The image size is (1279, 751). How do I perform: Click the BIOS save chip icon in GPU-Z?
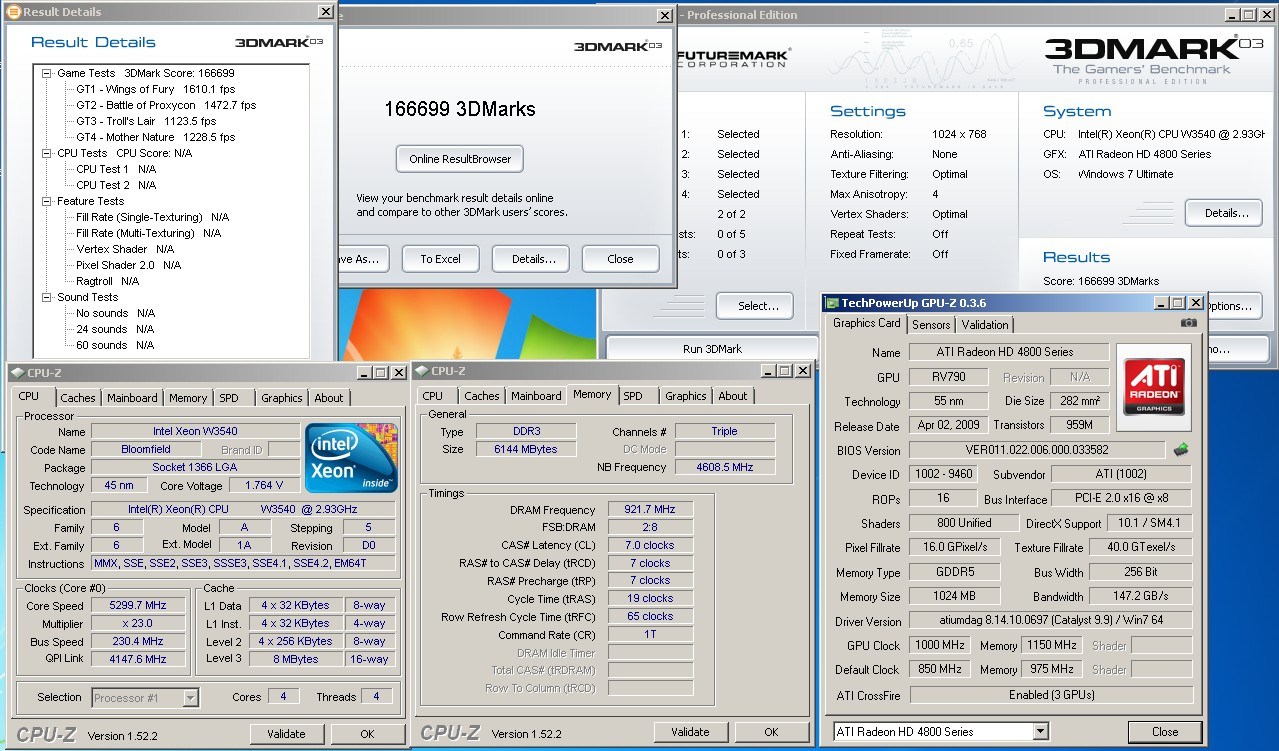point(1181,450)
